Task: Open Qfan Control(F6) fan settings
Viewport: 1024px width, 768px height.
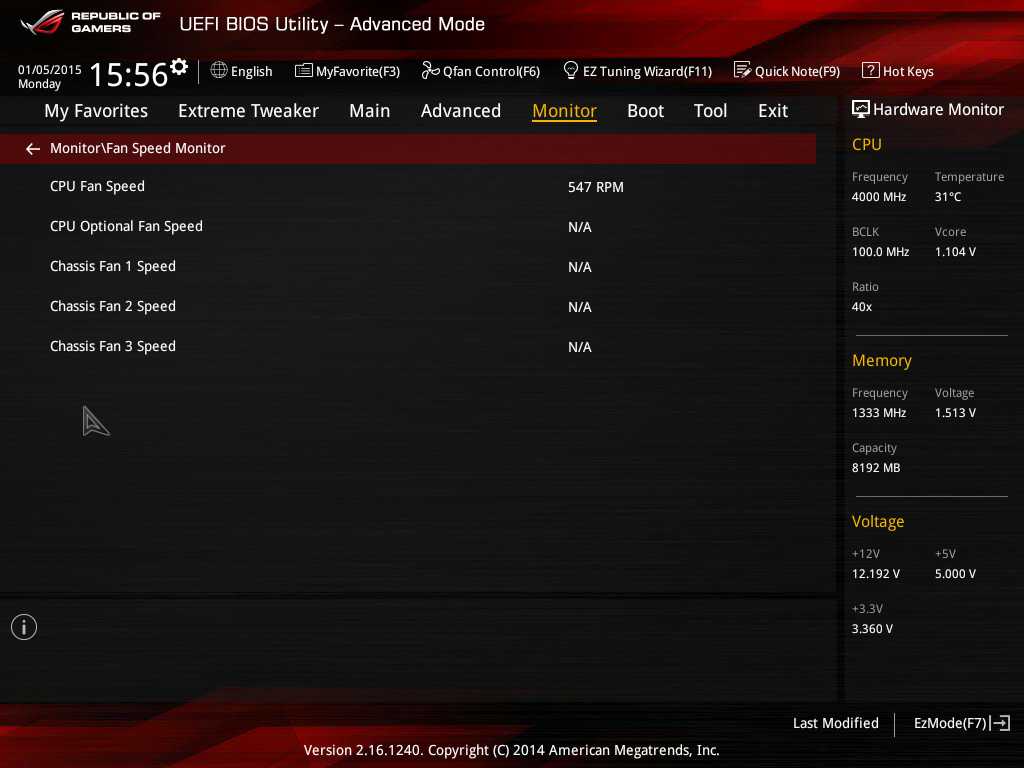Action: tap(480, 71)
